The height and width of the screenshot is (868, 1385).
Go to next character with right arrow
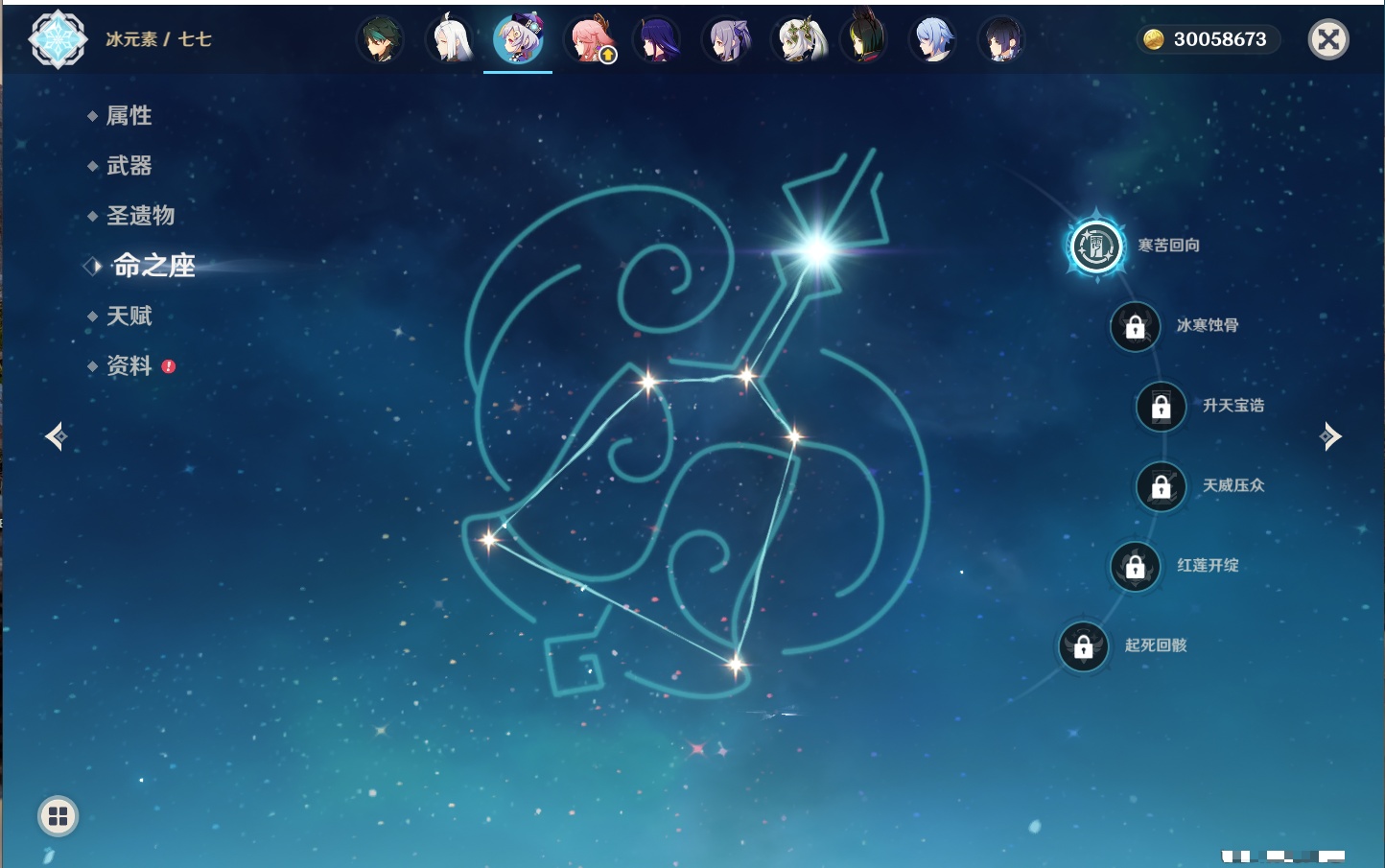(1330, 436)
